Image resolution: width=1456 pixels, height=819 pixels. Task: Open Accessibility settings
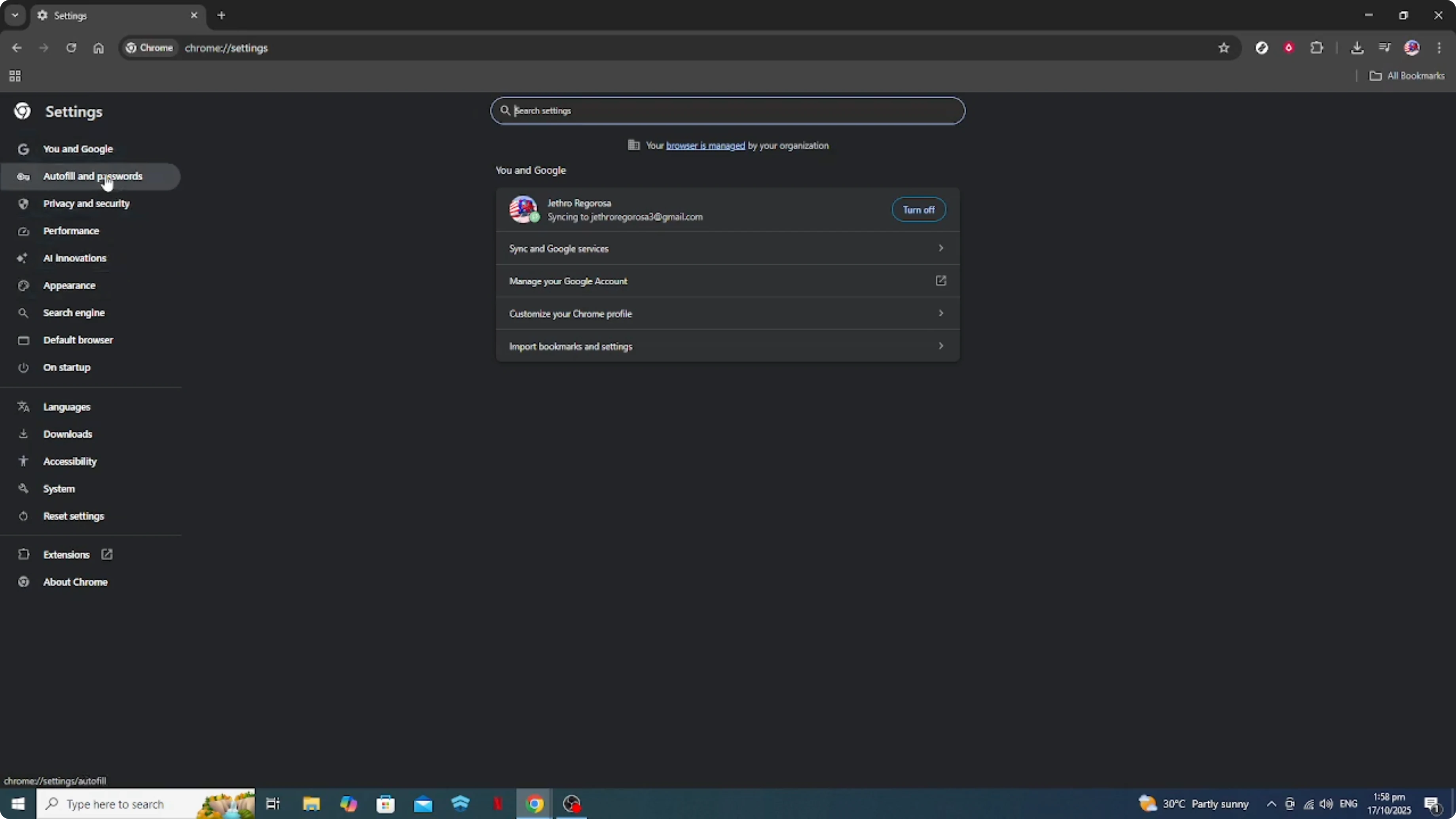point(91,461)
